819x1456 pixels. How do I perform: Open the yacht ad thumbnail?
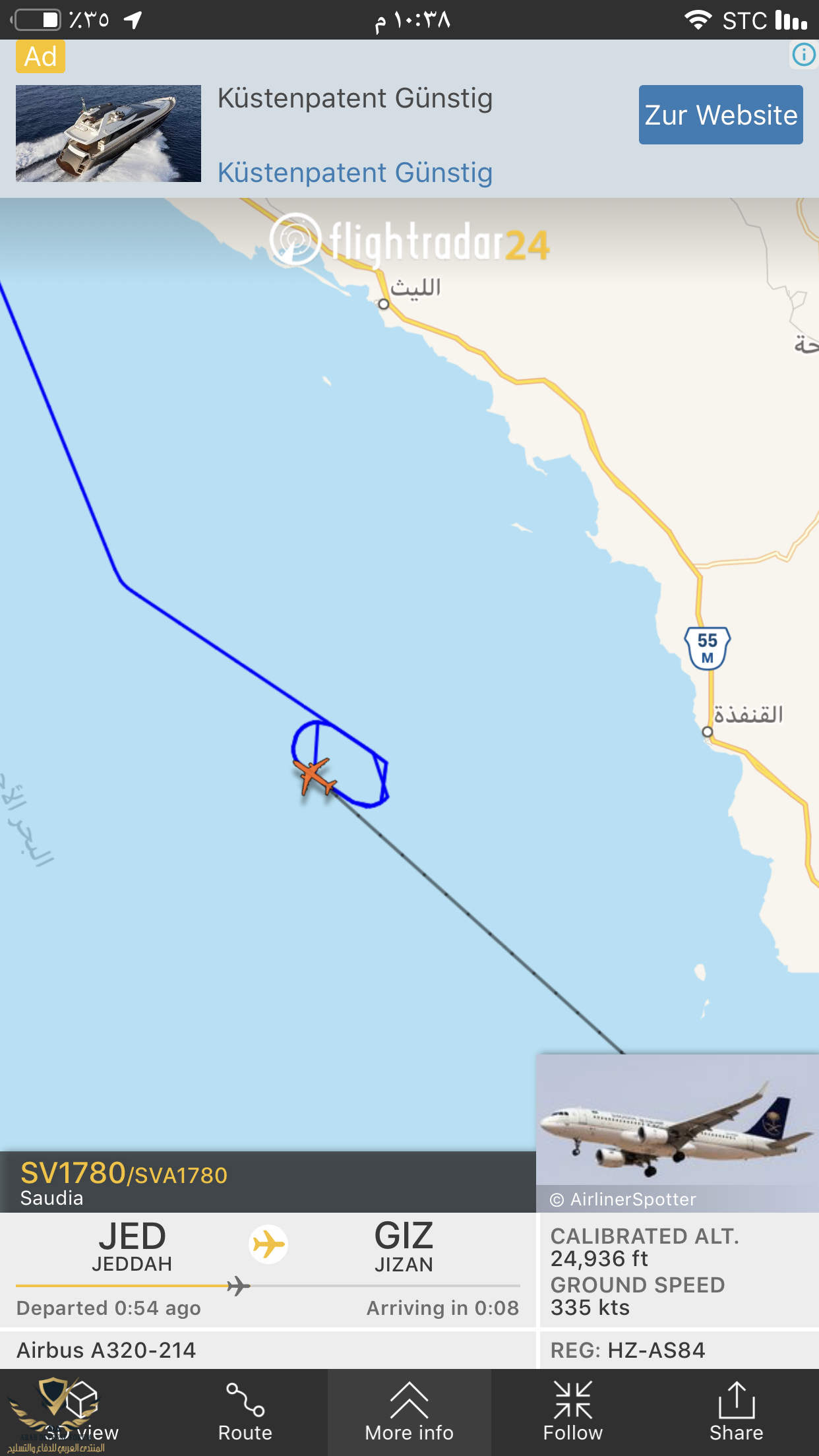click(108, 133)
